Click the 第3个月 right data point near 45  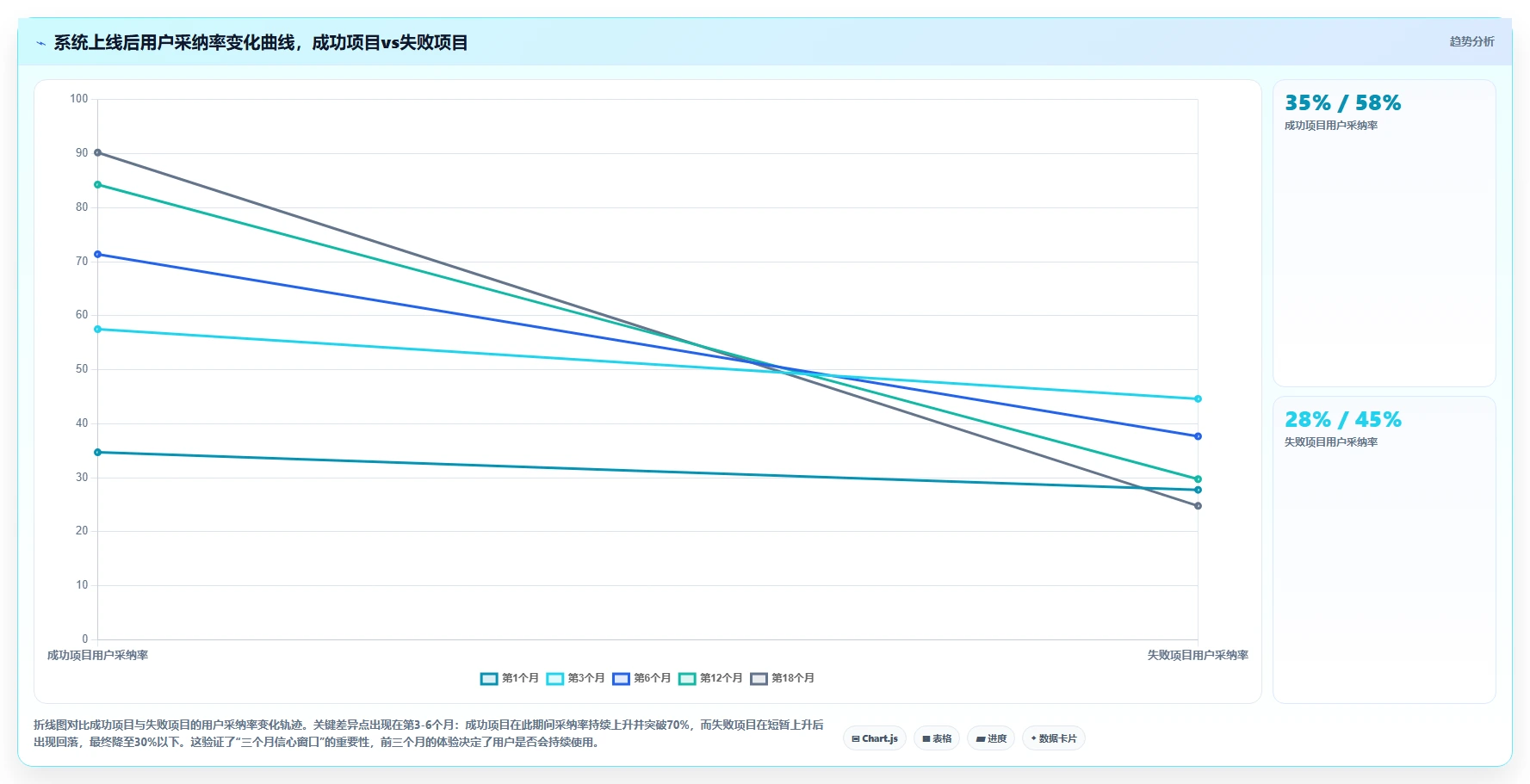coord(1198,399)
